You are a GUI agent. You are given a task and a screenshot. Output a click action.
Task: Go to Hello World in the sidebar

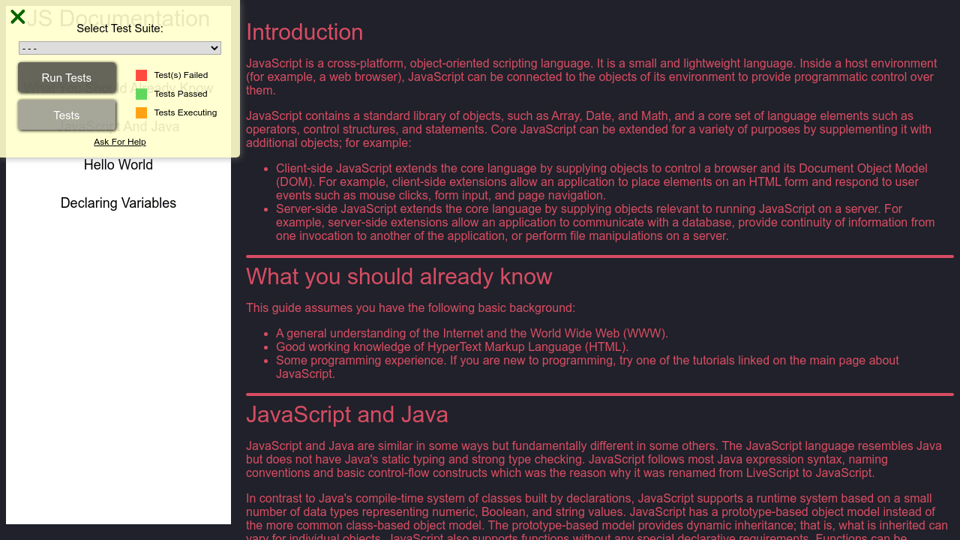click(x=118, y=165)
